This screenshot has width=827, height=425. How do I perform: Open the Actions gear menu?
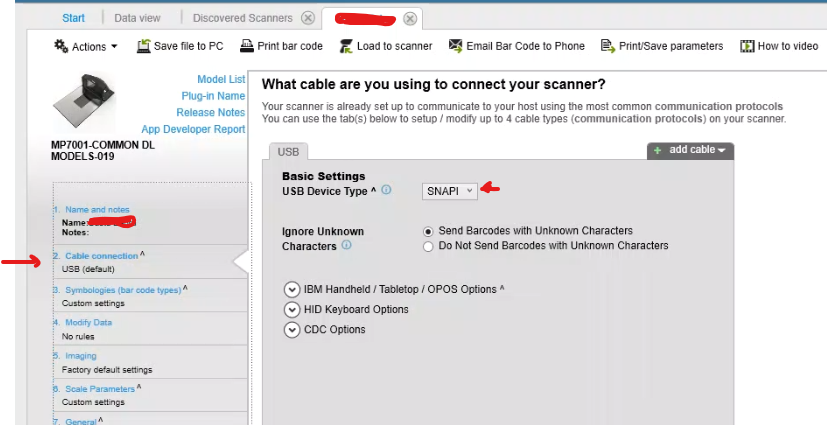pyautogui.click(x=85, y=46)
